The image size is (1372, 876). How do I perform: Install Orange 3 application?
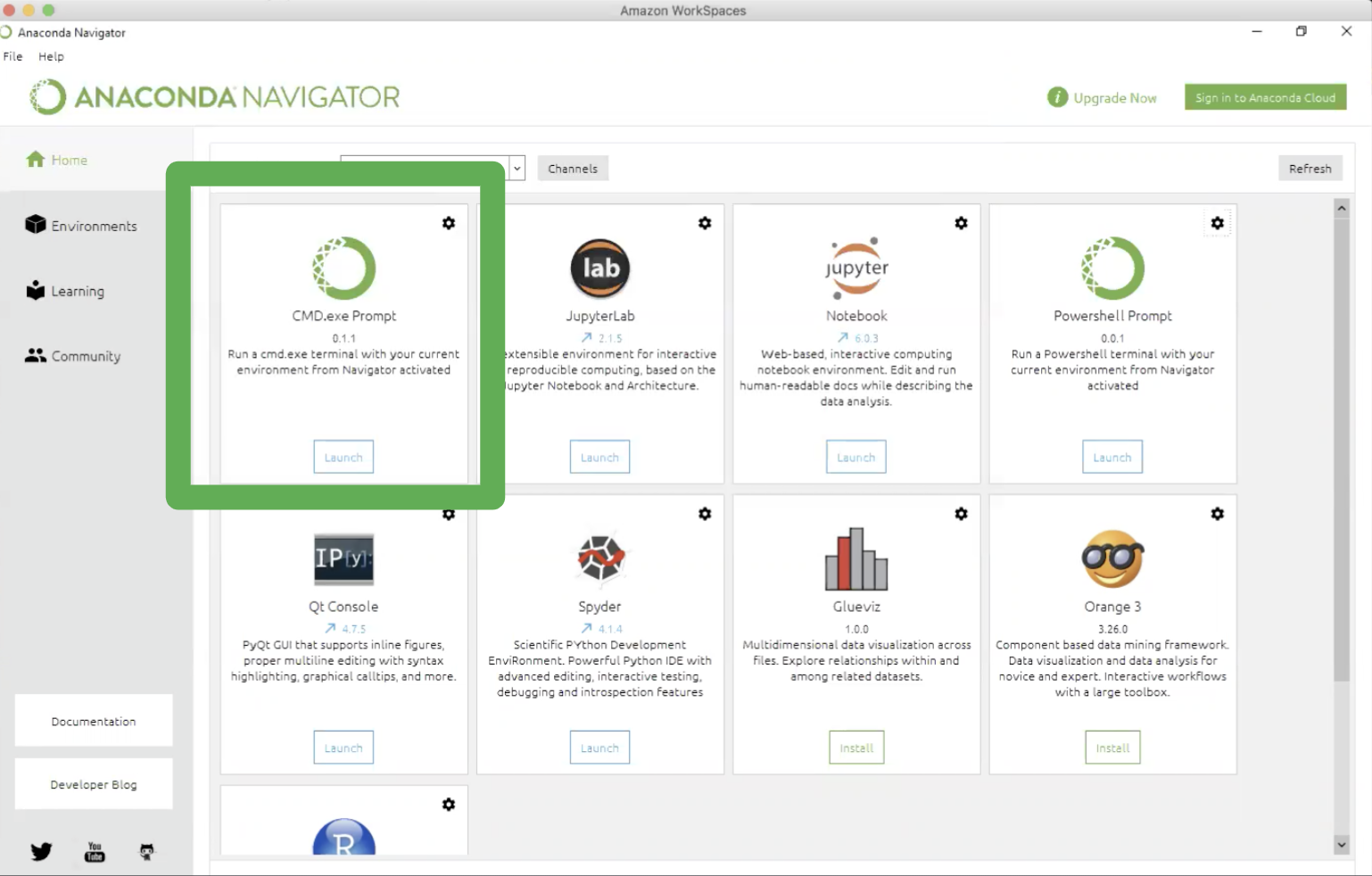tap(1112, 748)
